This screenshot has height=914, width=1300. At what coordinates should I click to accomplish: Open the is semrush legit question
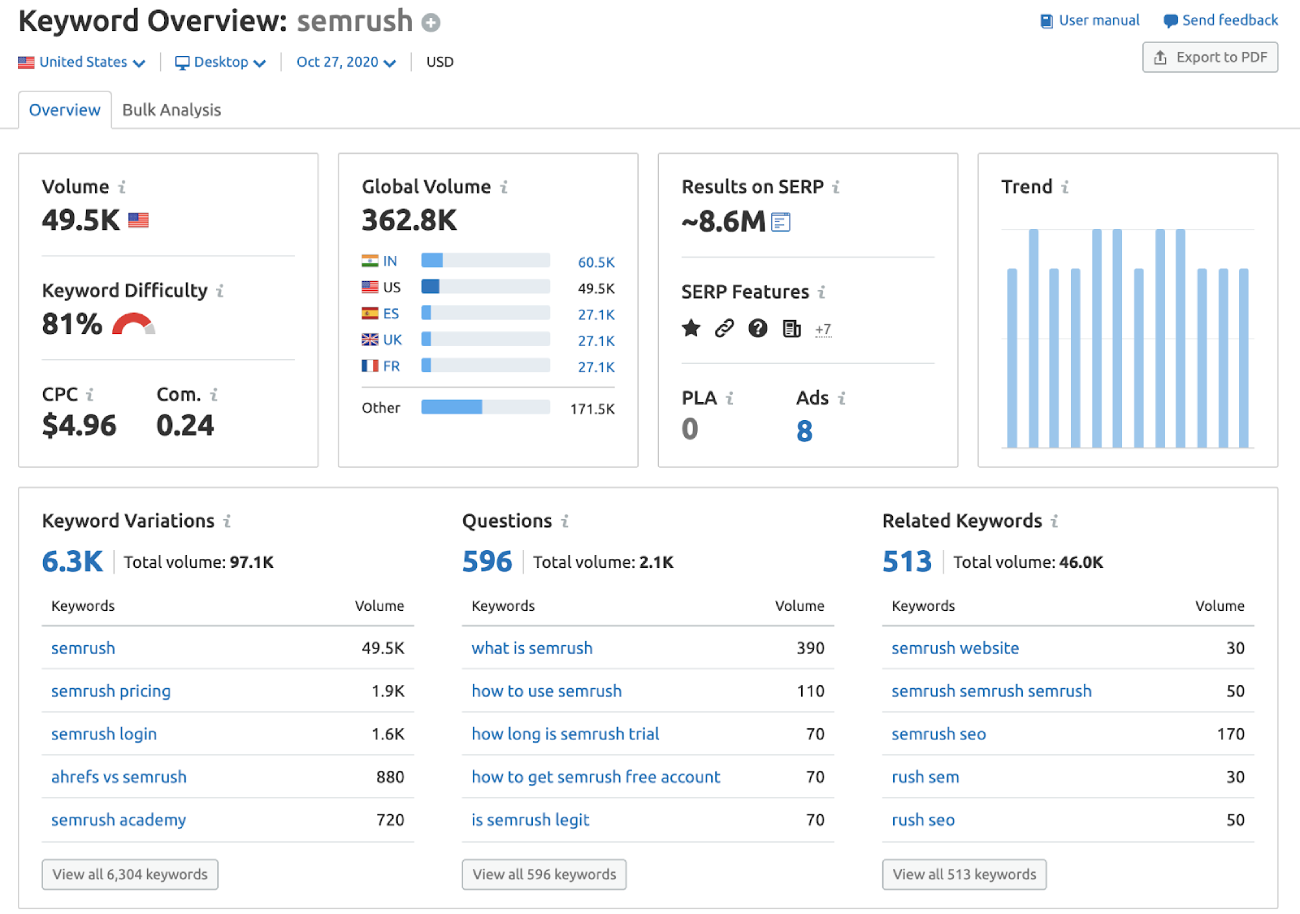point(531,820)
